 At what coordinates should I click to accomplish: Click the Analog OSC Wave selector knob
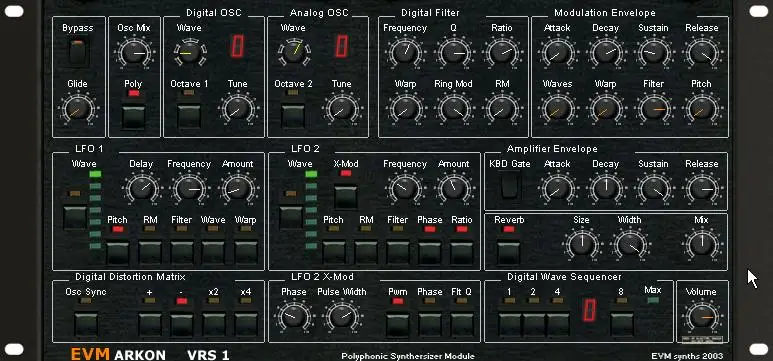pyautogui.click(x=293, y=52)
